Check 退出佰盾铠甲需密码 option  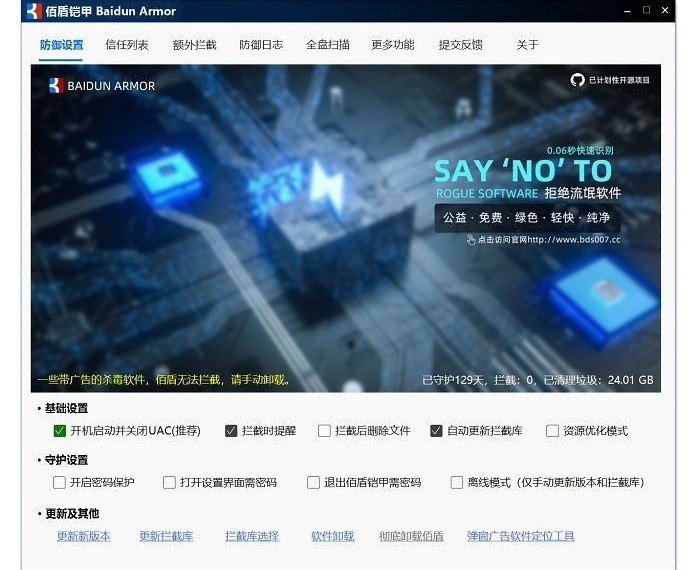point(313,482)
